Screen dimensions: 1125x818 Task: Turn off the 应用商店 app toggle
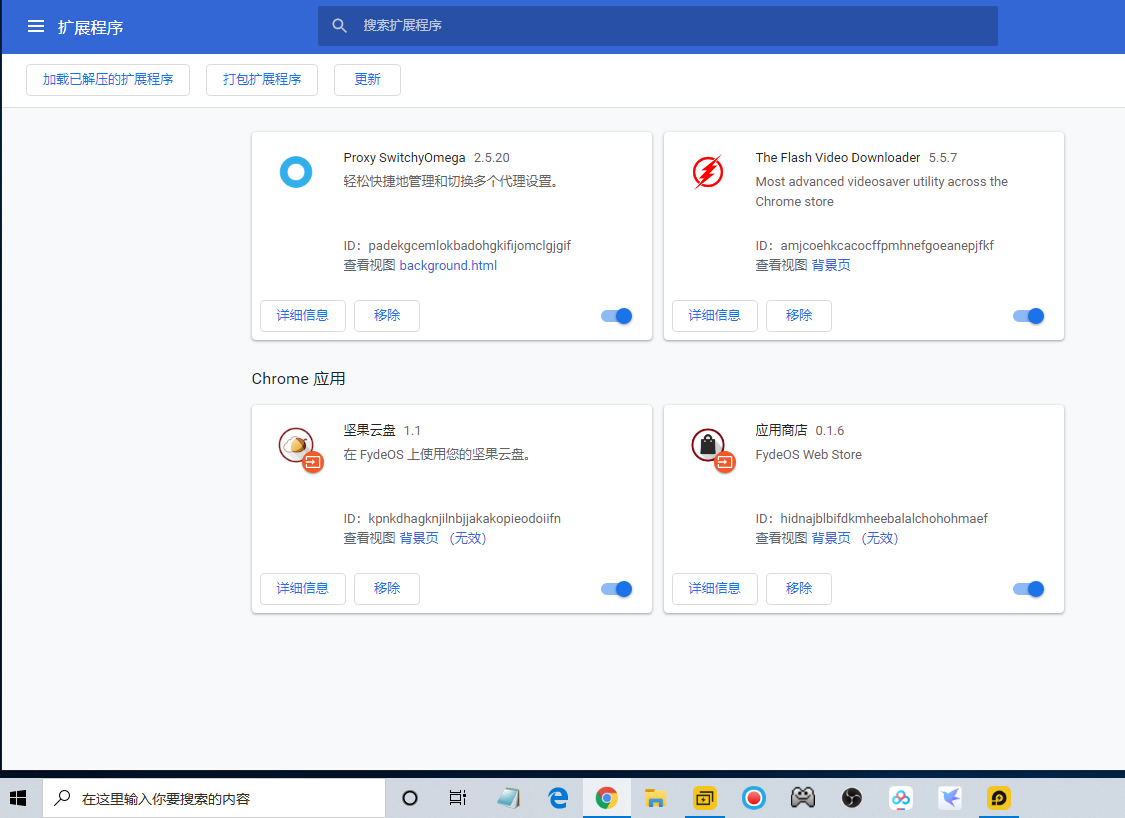tap(1029, 589)
